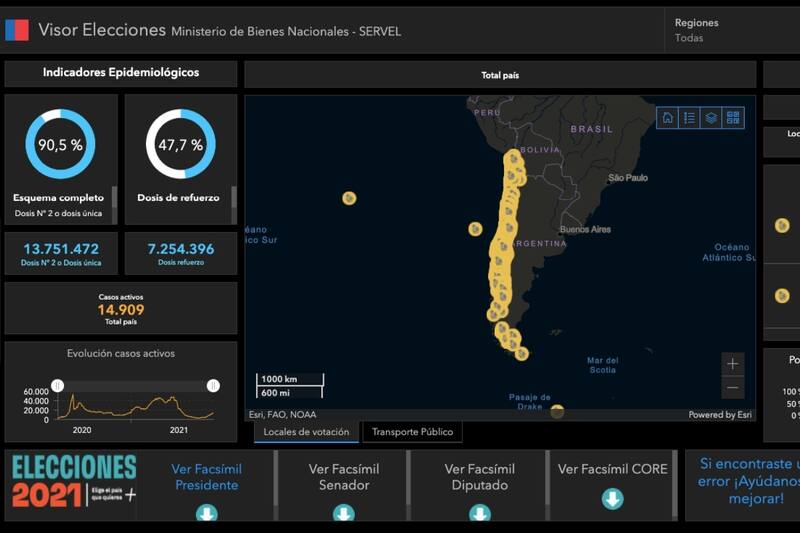The height and width of the screenshot is (533, 800).
Task: Switch to Transporte Público tab
Action: (412, 432)
